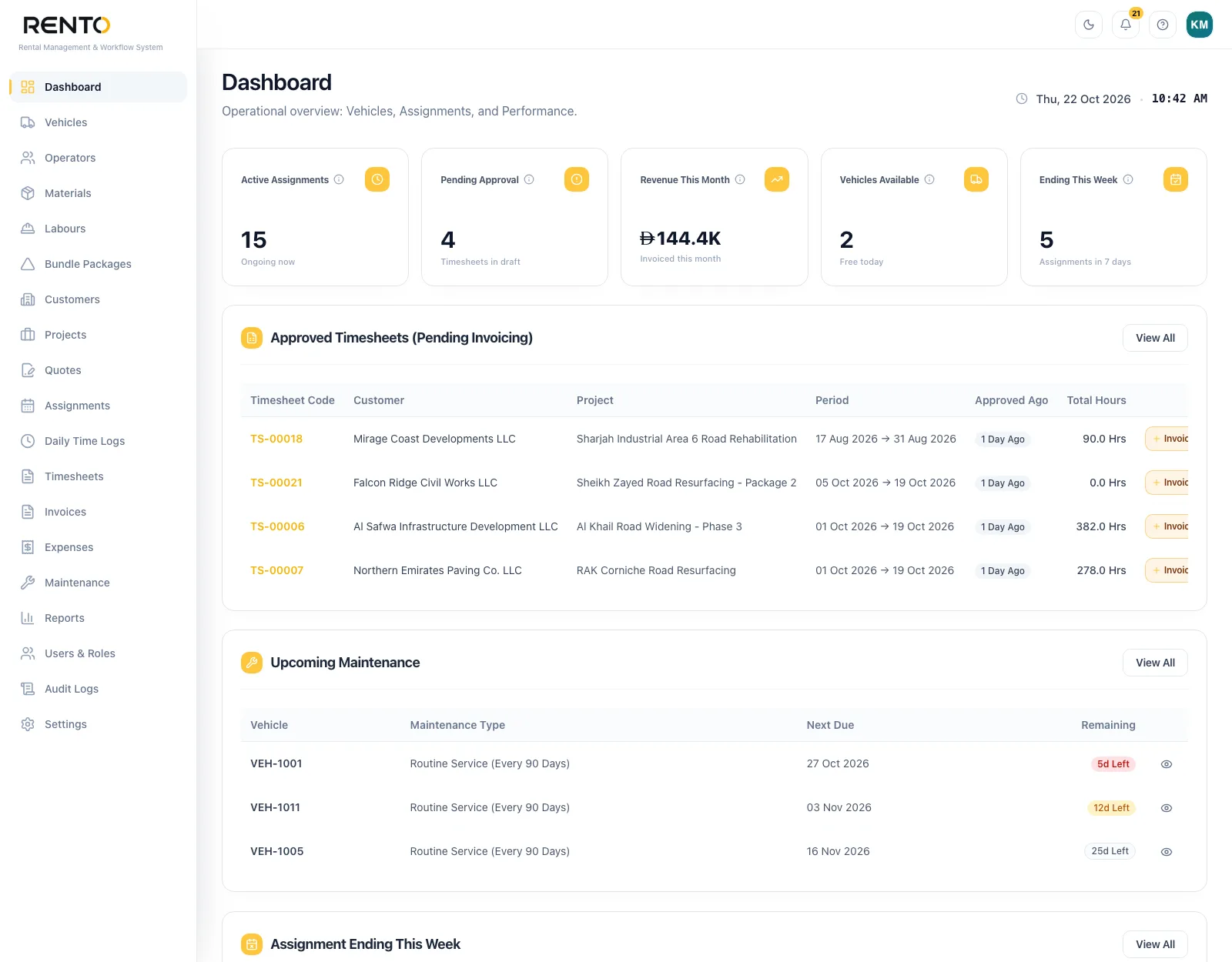Click Mirage Coast Developments LLC cell
Image resolution: width=1232 pixels, height=962 pixels.
pyautogui.click(x=434, y=439)
